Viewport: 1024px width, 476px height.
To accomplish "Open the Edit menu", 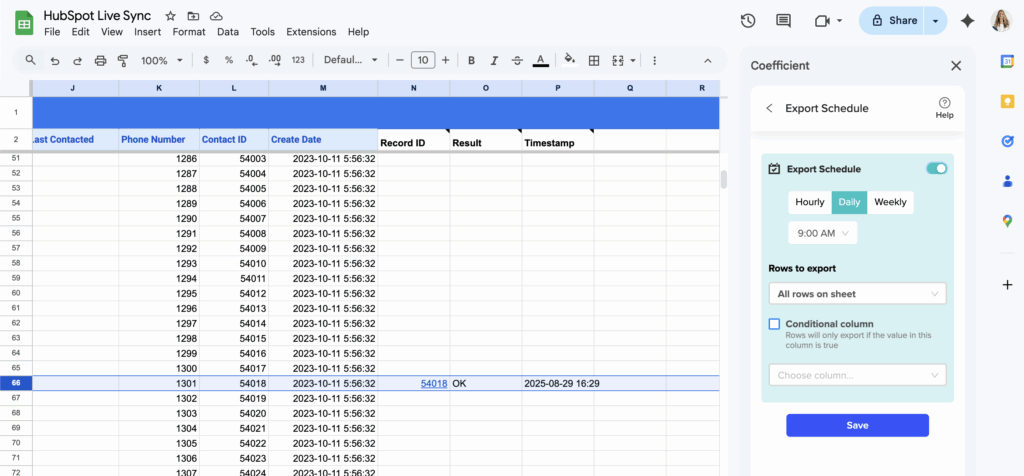I will tap(80, 32).
